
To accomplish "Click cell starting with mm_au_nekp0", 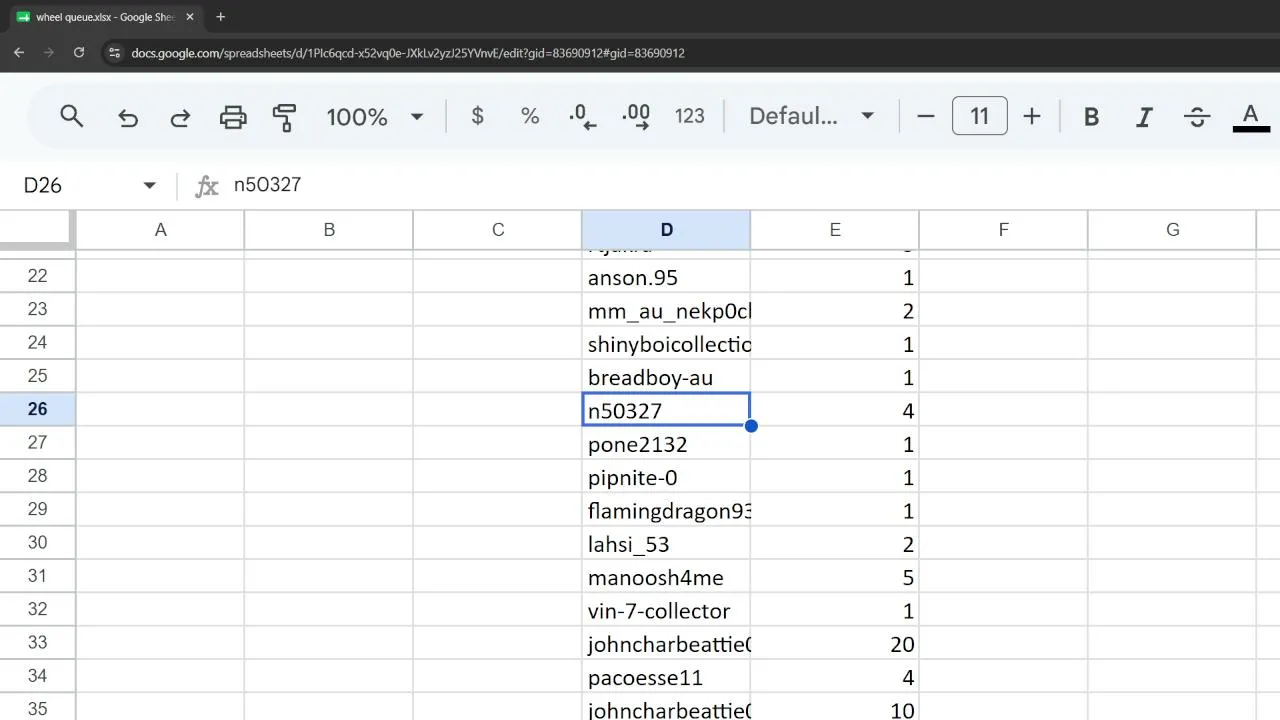I will point(666,310).
